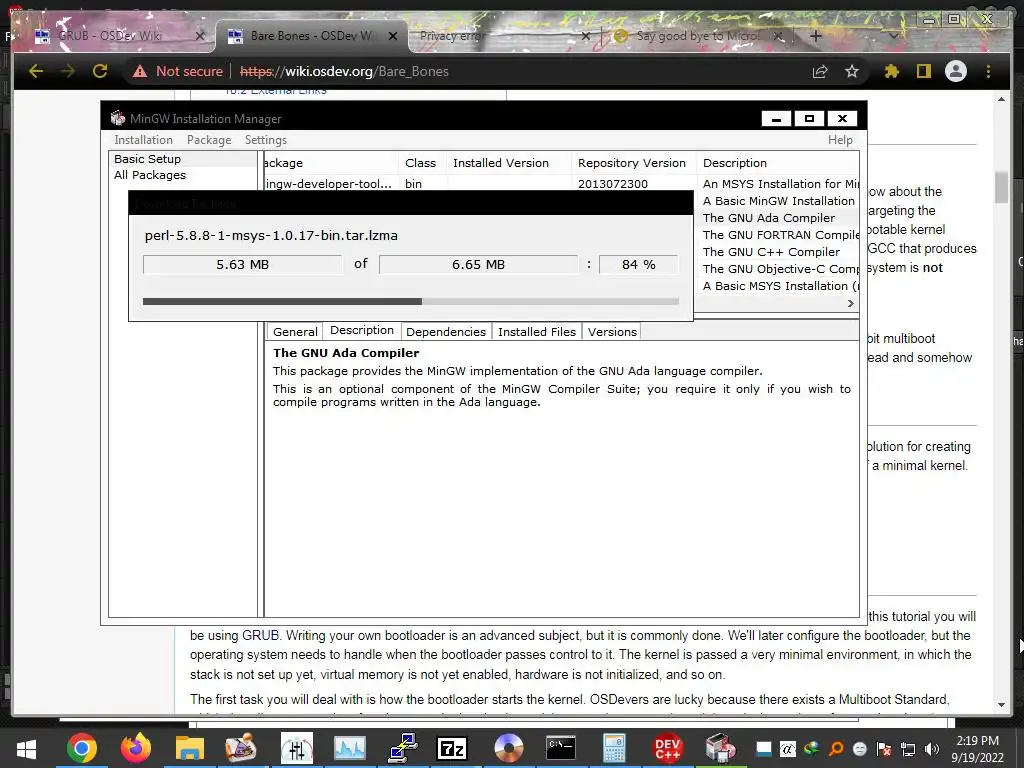Open the Chrome tab search dropdown arrow

894,36
